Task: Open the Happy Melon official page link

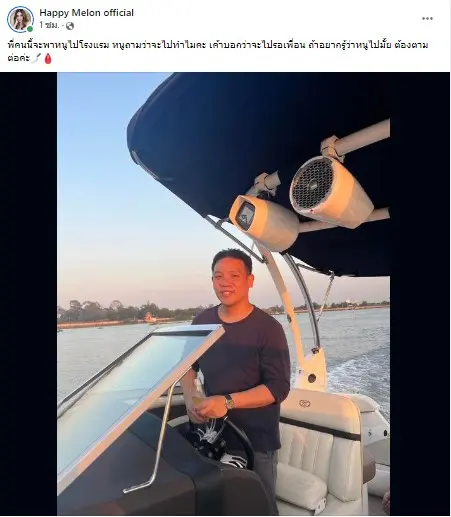Action: 87,13
